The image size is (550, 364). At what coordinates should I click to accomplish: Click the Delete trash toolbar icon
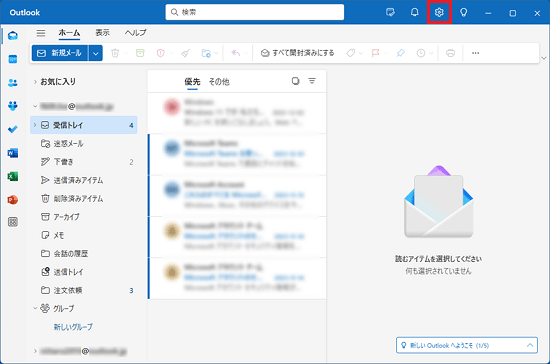(x=115, y=53)
